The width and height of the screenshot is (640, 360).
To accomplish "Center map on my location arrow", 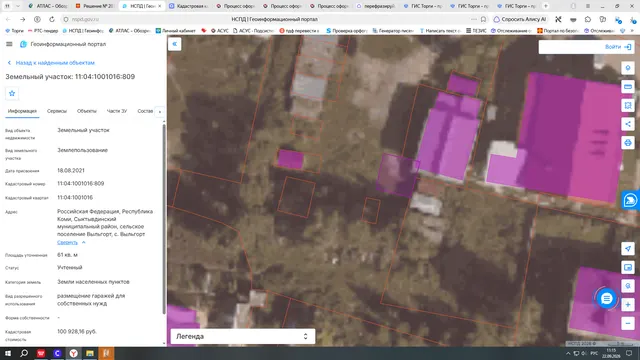I will 628,249.
